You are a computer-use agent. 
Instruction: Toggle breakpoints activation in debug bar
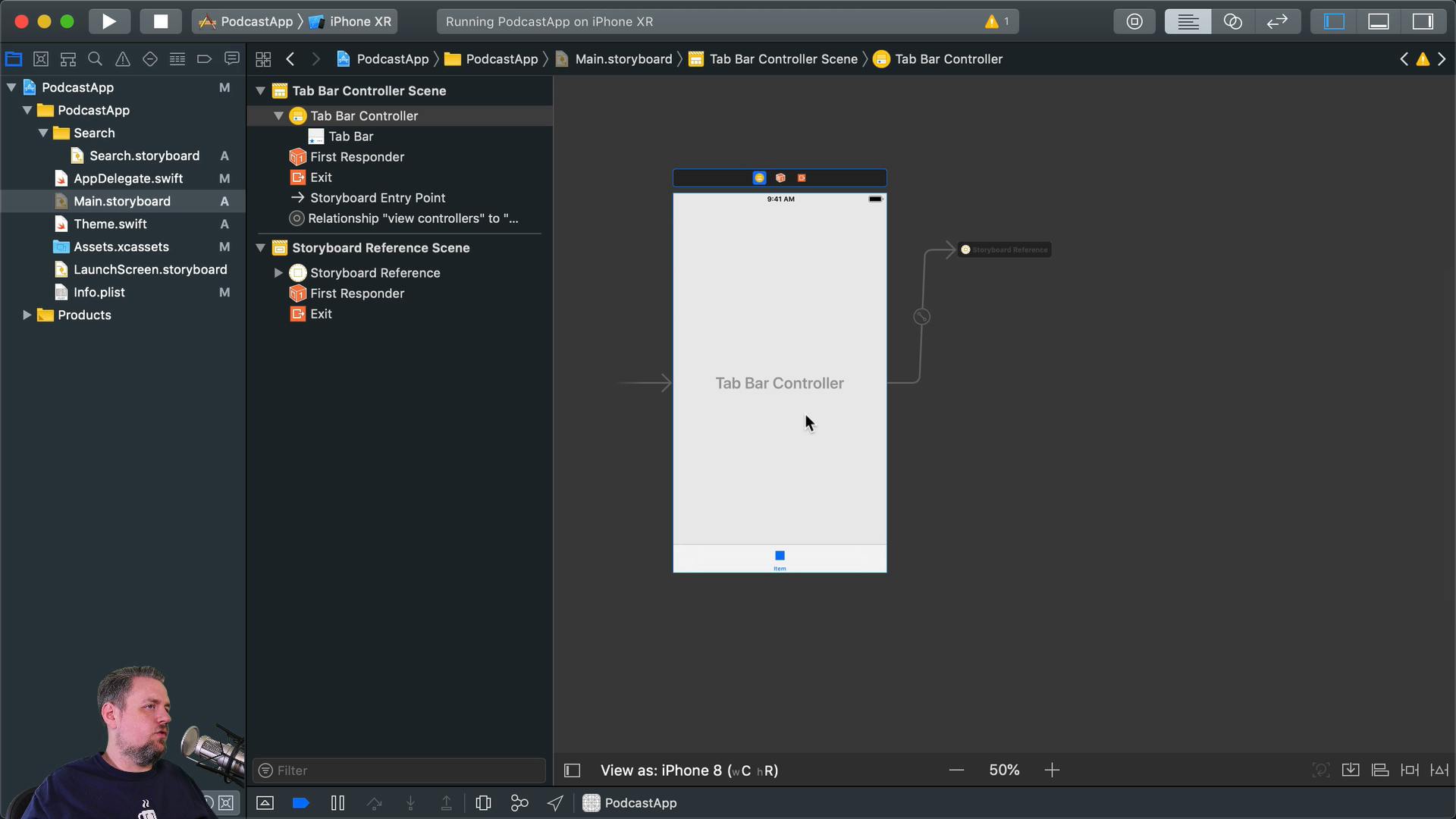pyautogui.click(x=301, y=803)
